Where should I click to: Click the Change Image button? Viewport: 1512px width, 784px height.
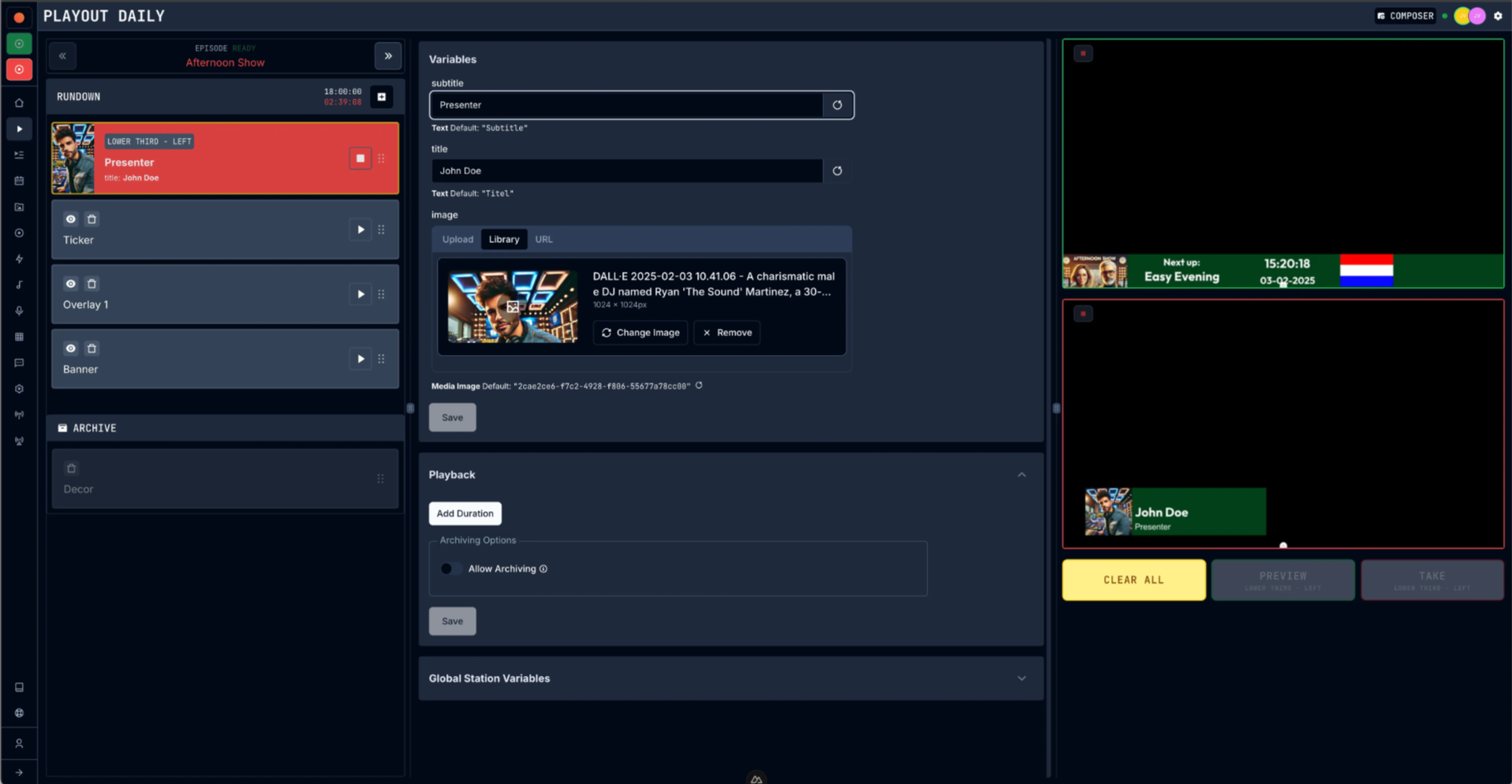640,333
